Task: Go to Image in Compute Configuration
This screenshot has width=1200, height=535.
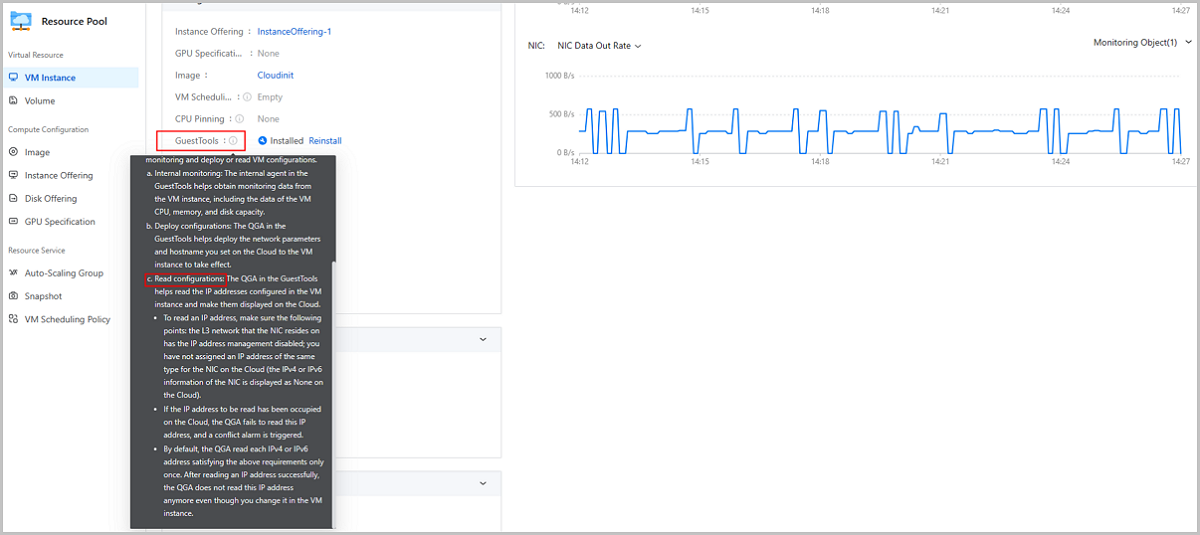Action: (37, 153)
